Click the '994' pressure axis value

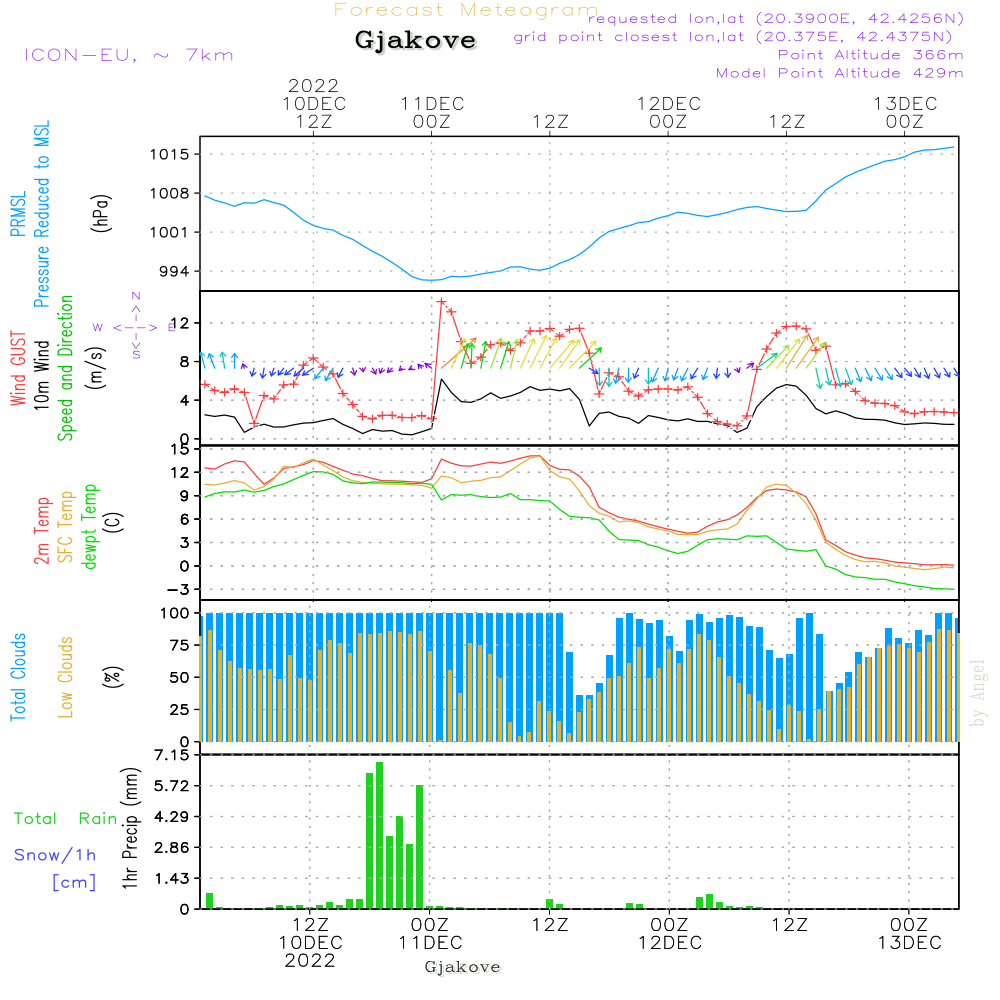tap(175, 272)
